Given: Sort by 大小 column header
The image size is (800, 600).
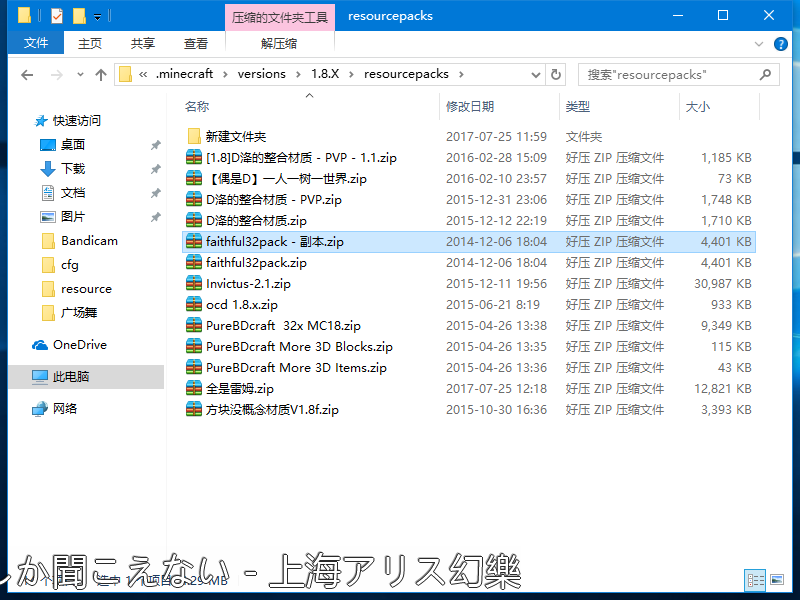Looking at the screenshot, I should [697, 107].
